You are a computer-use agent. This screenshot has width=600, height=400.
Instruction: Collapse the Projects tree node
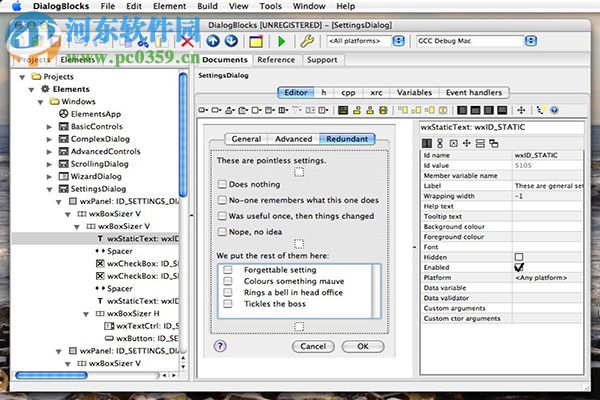(x=22, y=77)
